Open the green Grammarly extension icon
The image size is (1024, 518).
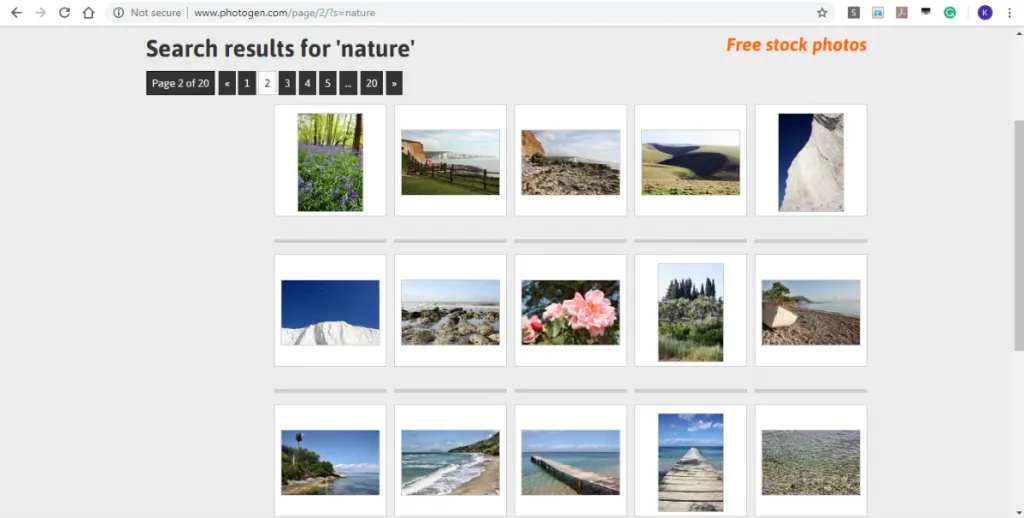(x=950, y=12)
